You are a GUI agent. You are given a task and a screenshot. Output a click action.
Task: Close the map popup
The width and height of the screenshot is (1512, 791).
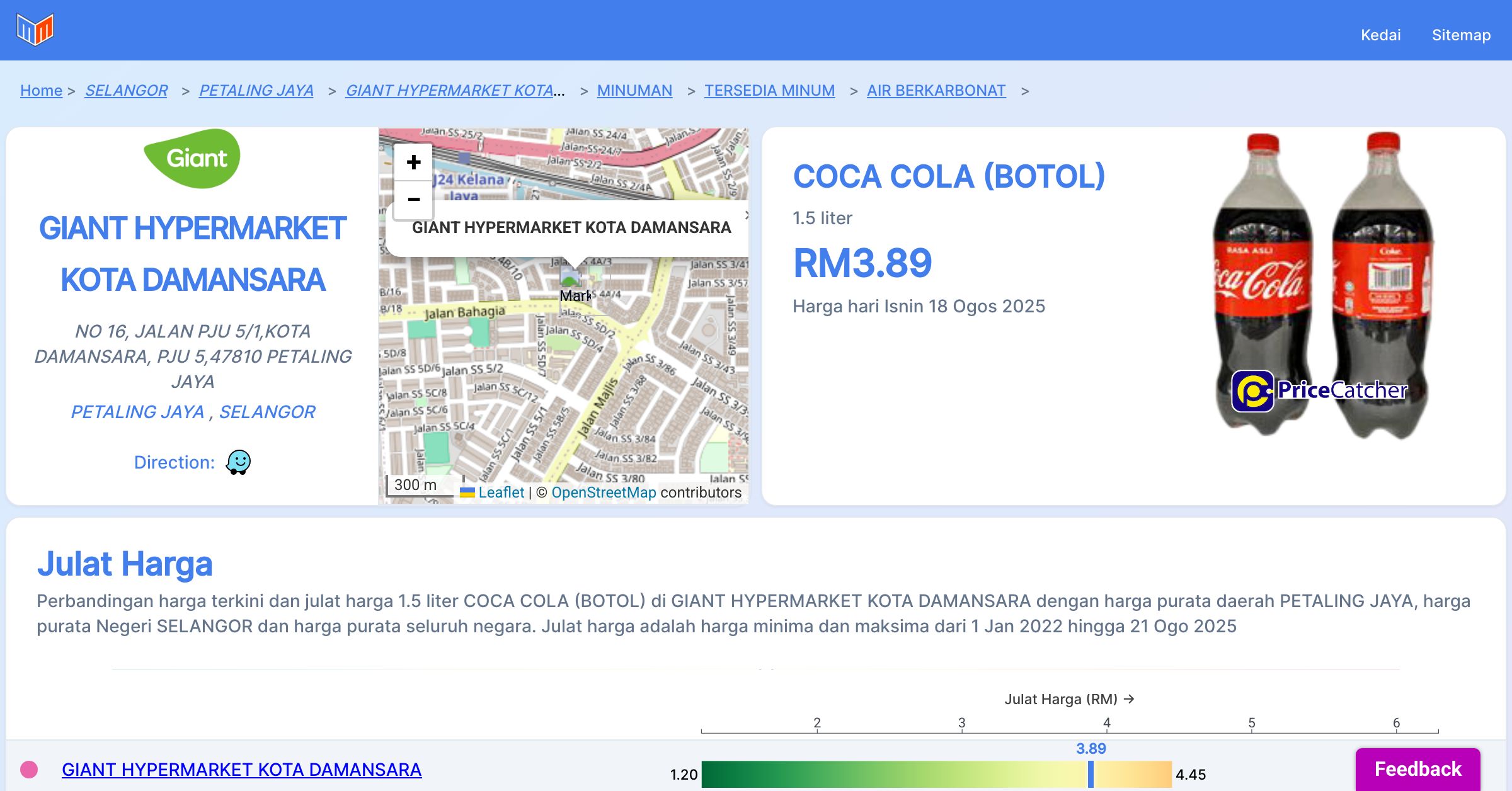pos(747,215)
